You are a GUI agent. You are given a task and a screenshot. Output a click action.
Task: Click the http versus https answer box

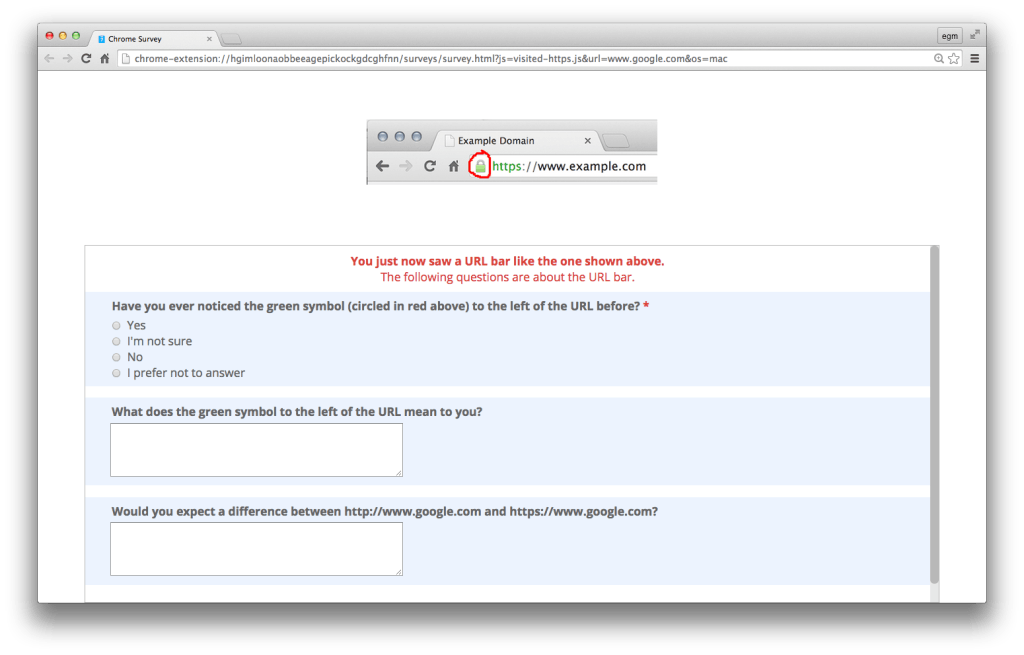pos(256,548)
